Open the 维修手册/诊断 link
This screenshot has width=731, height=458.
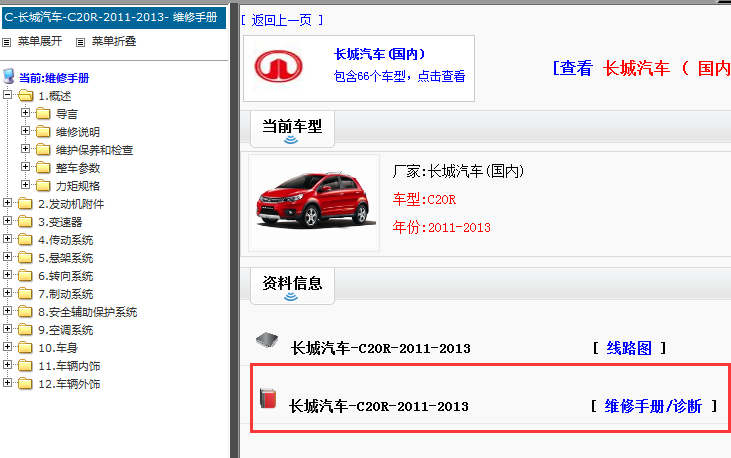[x=653, y=406]
